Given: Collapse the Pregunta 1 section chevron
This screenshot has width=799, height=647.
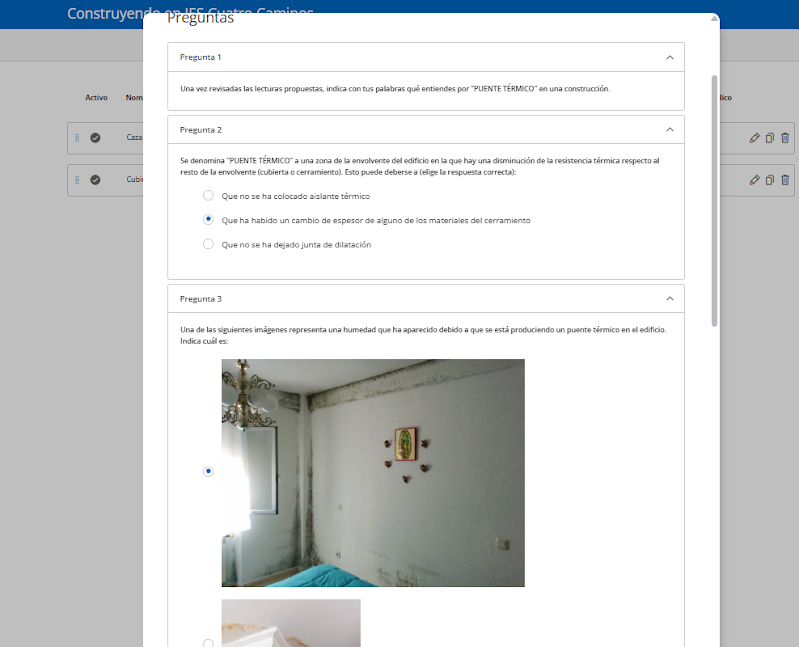Looking at the screenshot, I should click(x=670, y=58).
